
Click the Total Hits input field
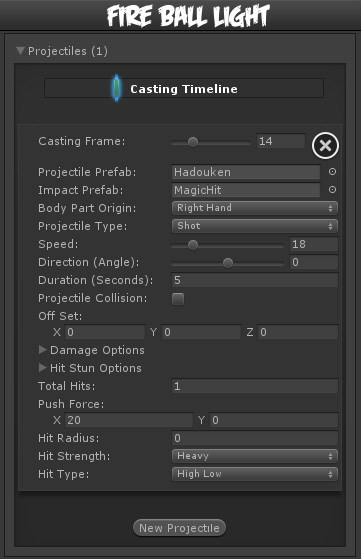click(255, 386)
